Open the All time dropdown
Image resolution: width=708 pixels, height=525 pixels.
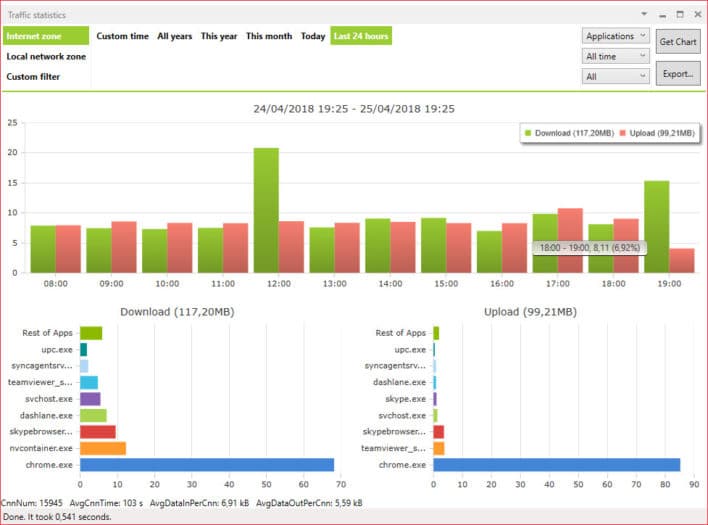(x=616, y=56)
